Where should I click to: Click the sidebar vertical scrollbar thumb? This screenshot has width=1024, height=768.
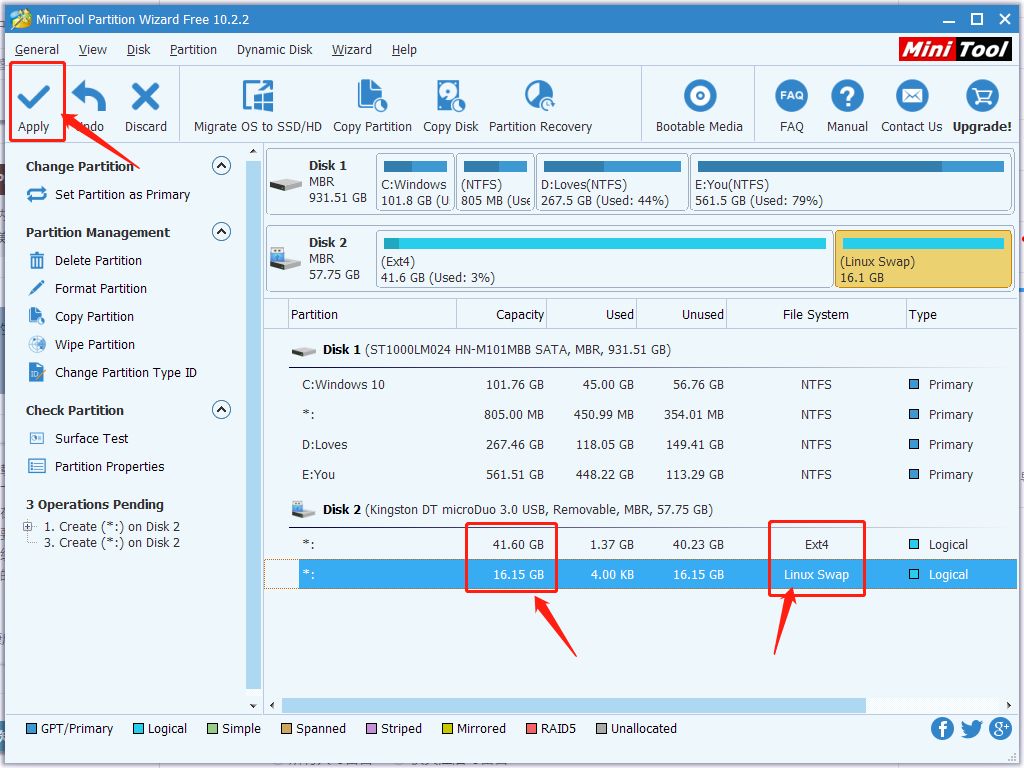[x=253, y=424]
